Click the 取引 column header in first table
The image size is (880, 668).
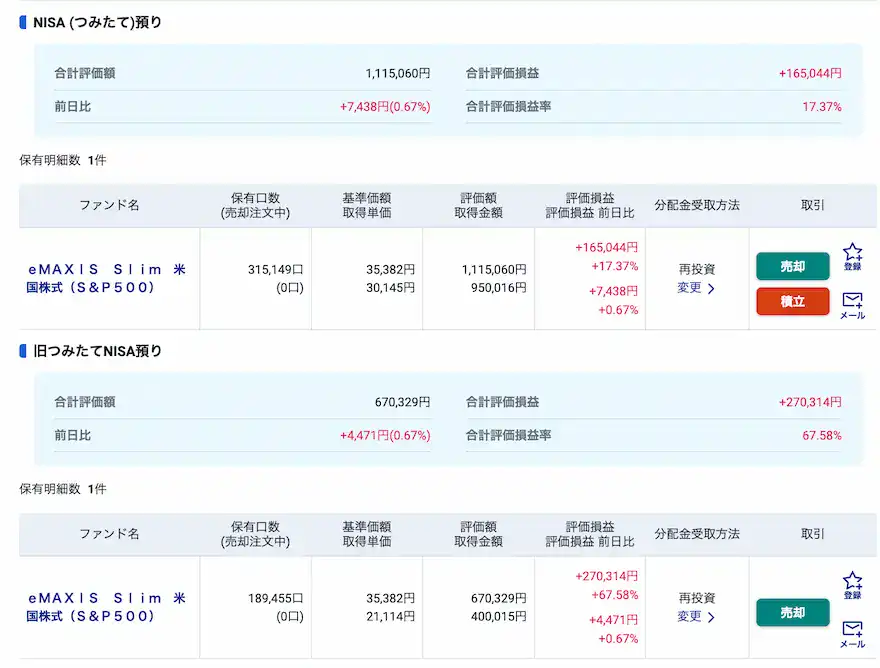point(812,205)
